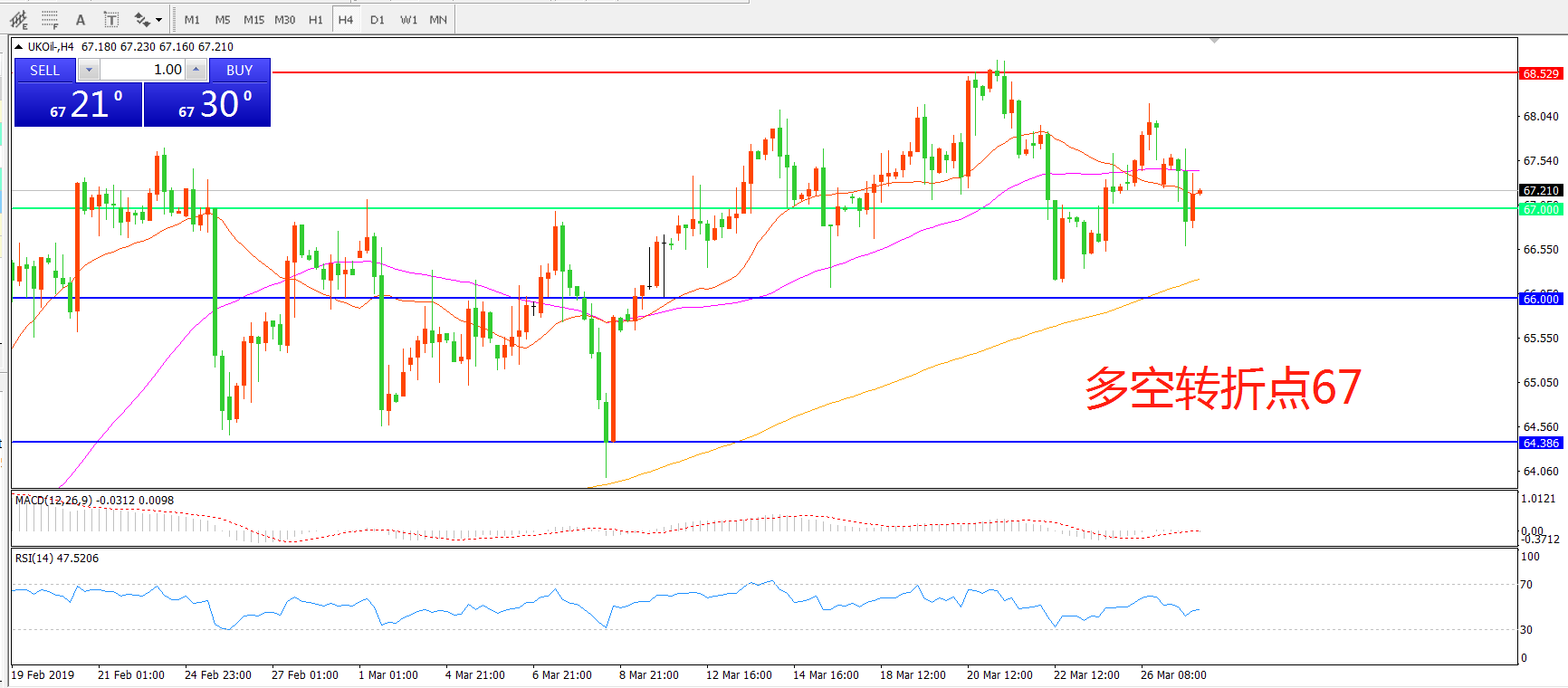Select the Equidistant Channel drawing tool

[x=18, y=19]
